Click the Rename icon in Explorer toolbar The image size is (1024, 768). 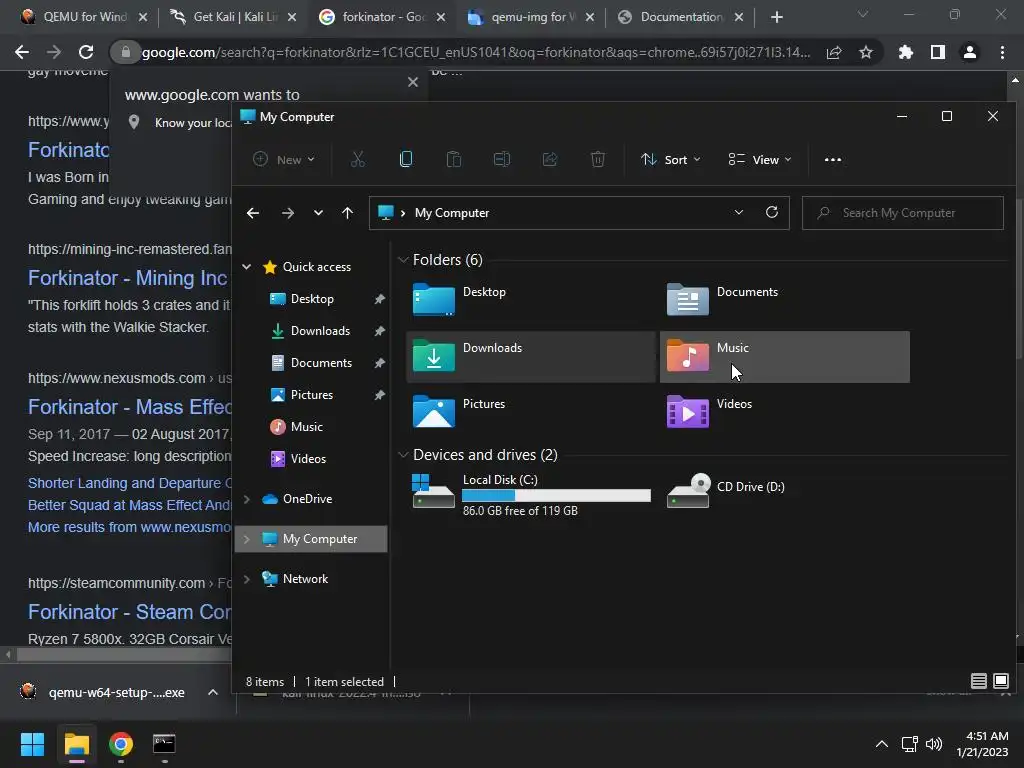point(502,159)
